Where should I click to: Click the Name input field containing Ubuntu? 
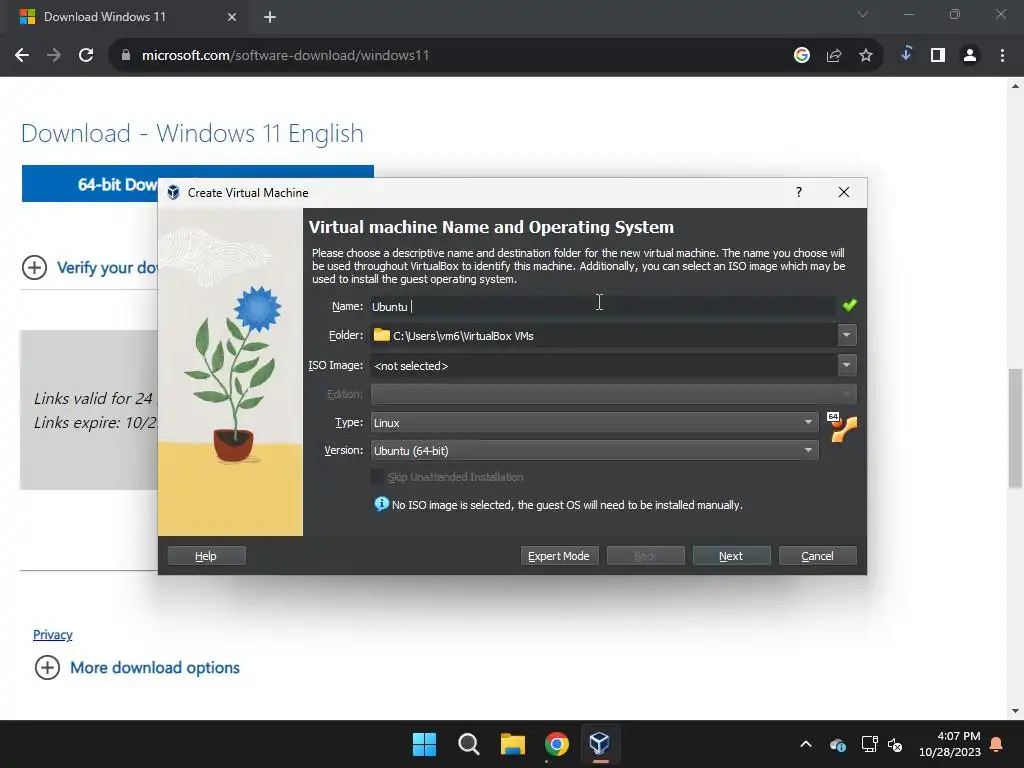(603, 306)
